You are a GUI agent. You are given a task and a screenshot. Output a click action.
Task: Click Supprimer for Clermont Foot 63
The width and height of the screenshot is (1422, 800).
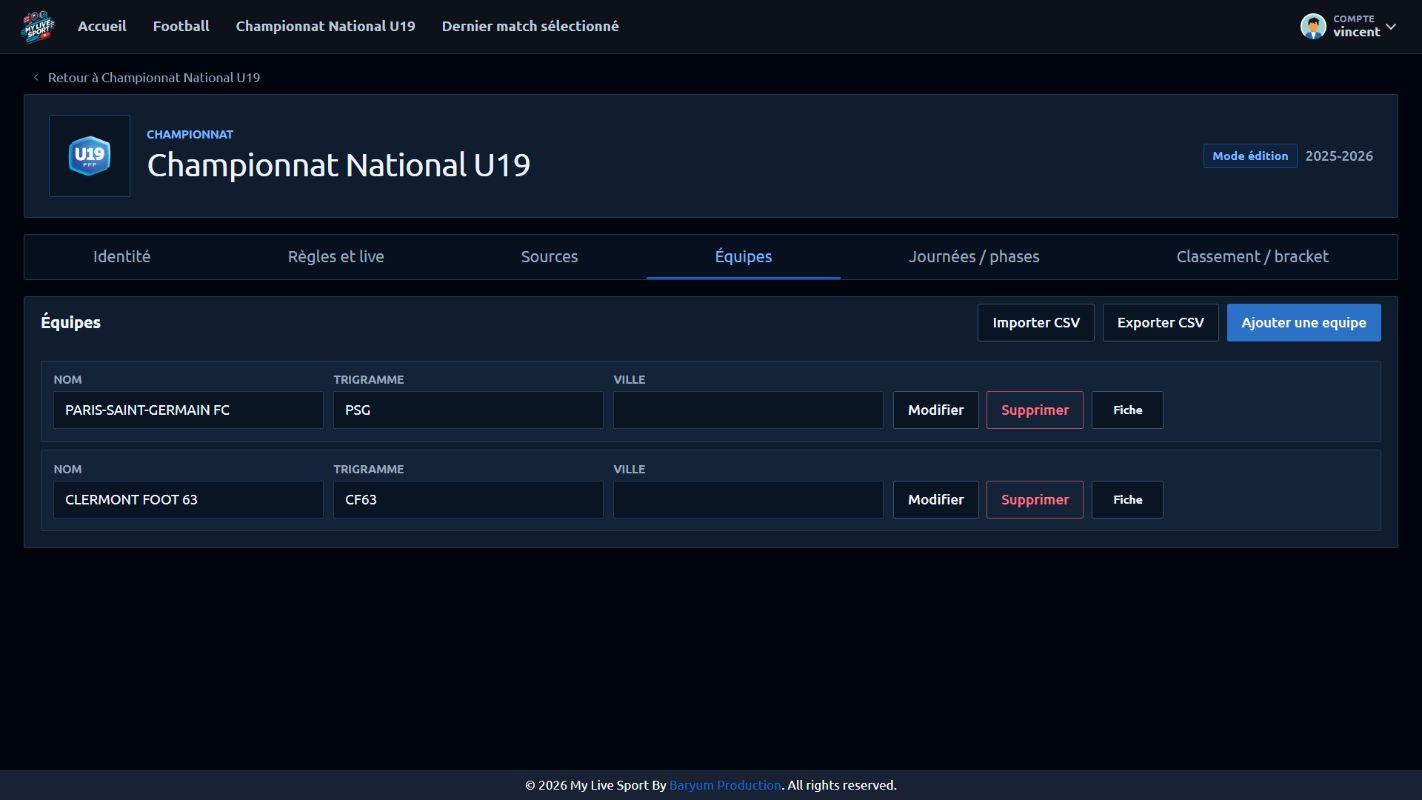pyautogui.click(x=1035, y=500)
